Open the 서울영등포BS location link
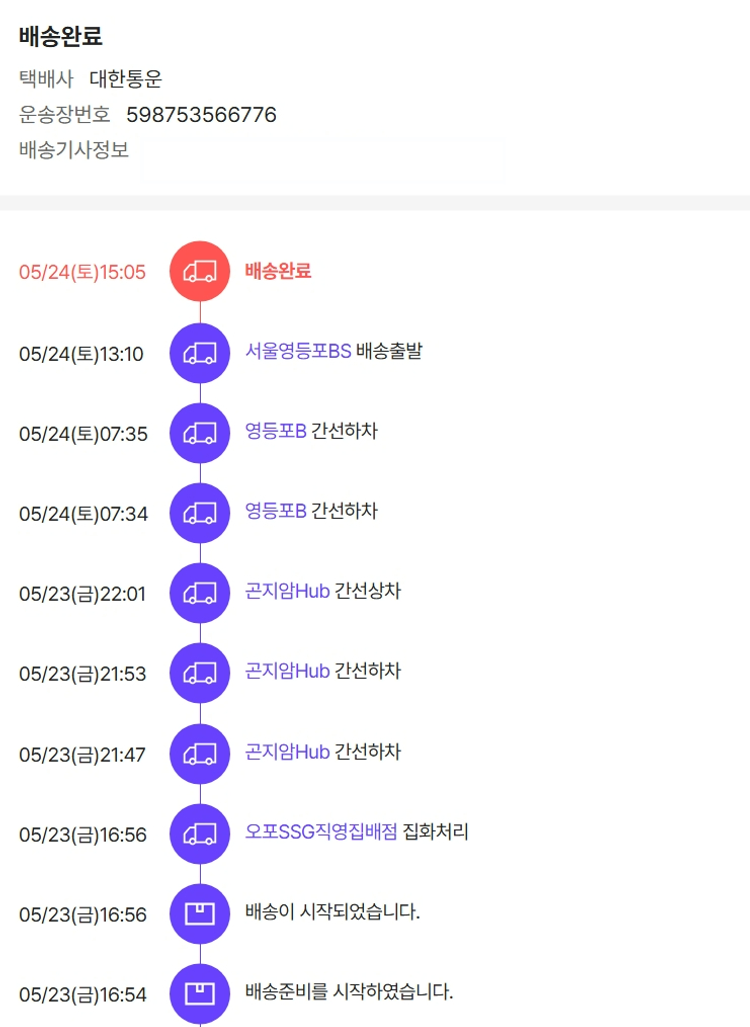Viewport: 750px width, 1027px height. 298,352
